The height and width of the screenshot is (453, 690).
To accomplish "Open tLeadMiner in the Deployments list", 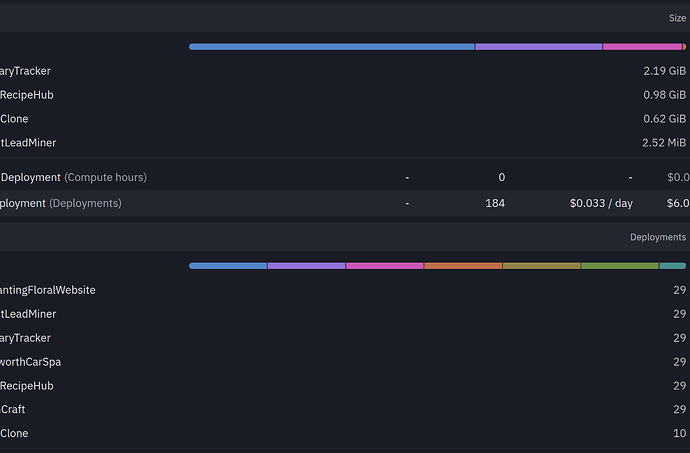I will [345, 314].
